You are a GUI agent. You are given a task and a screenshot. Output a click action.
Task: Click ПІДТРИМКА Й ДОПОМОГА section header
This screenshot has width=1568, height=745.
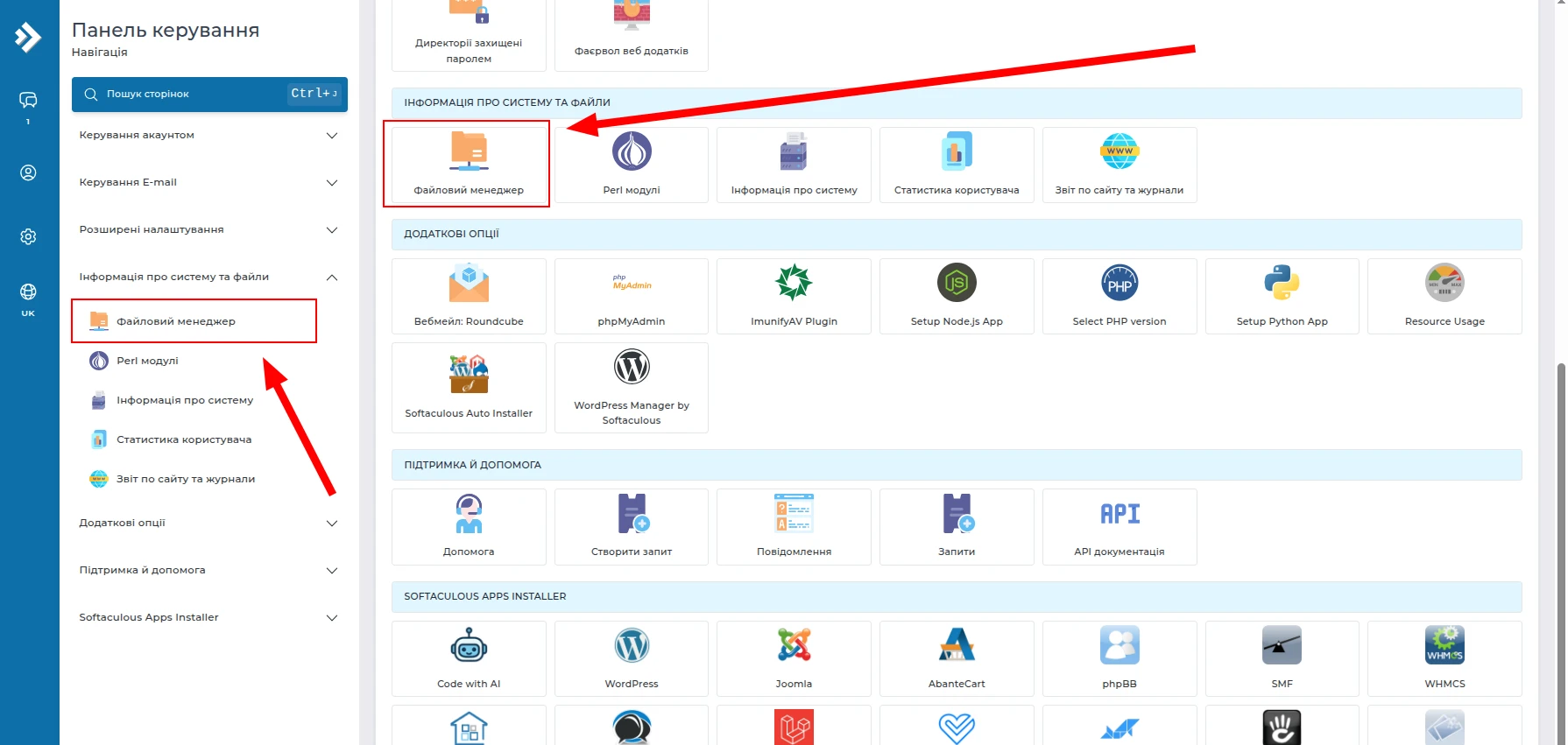click(957, 465)
